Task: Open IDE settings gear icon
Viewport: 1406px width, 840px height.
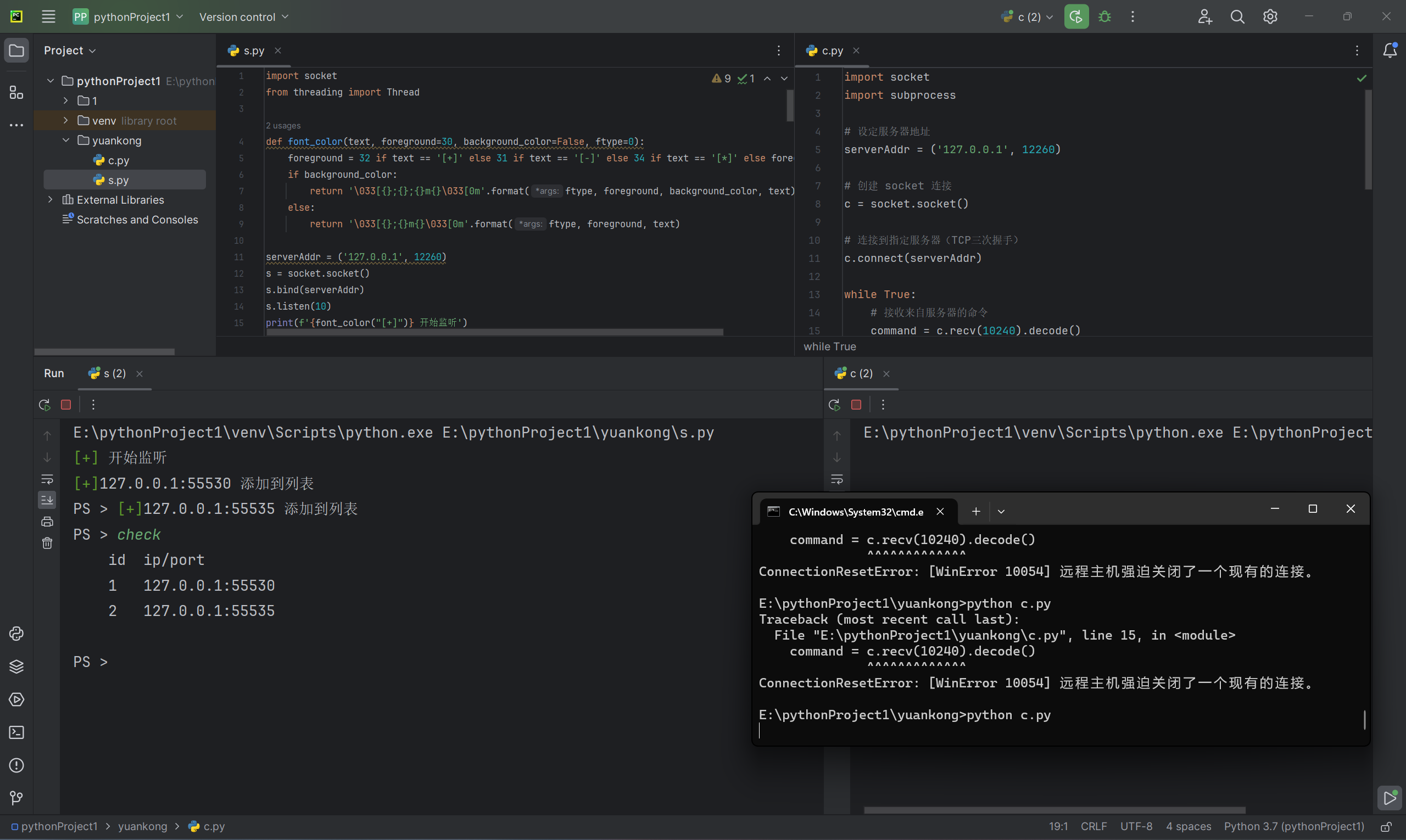Action: (x=1270, y=16)
